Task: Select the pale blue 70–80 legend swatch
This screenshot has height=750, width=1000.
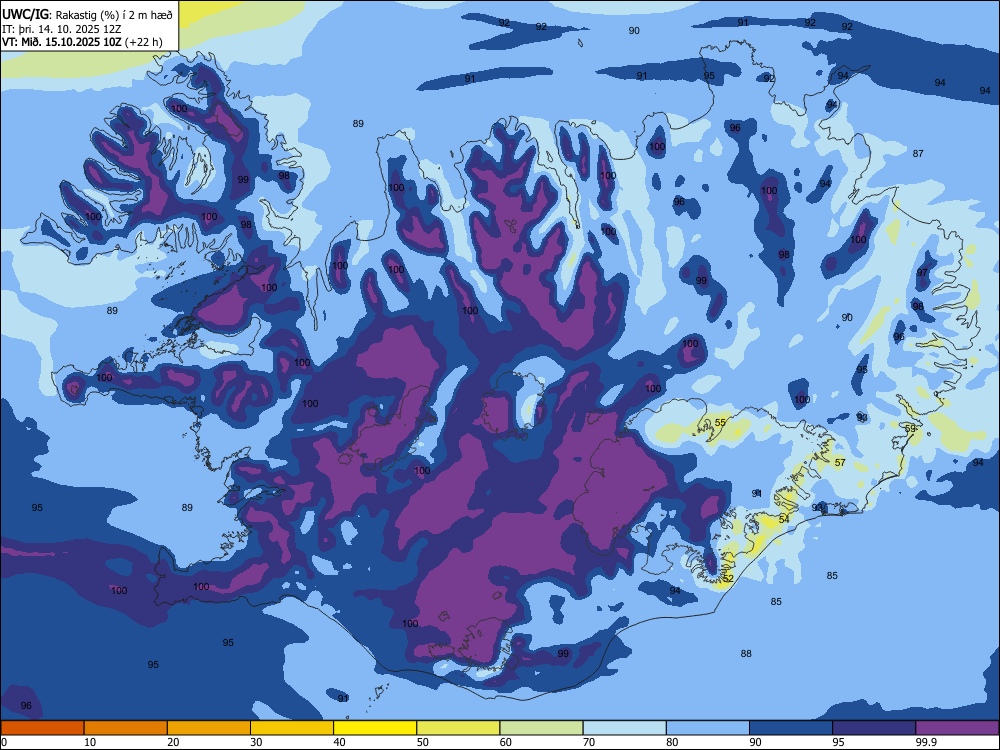Action: [624, 728]
